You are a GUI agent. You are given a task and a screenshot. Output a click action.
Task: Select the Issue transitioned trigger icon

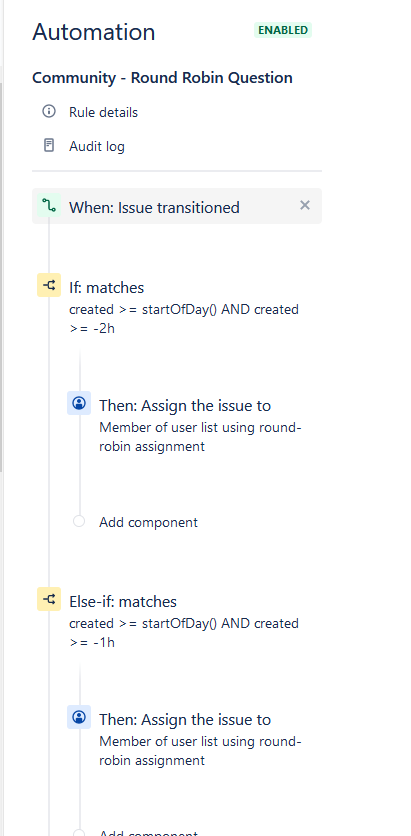49,206
